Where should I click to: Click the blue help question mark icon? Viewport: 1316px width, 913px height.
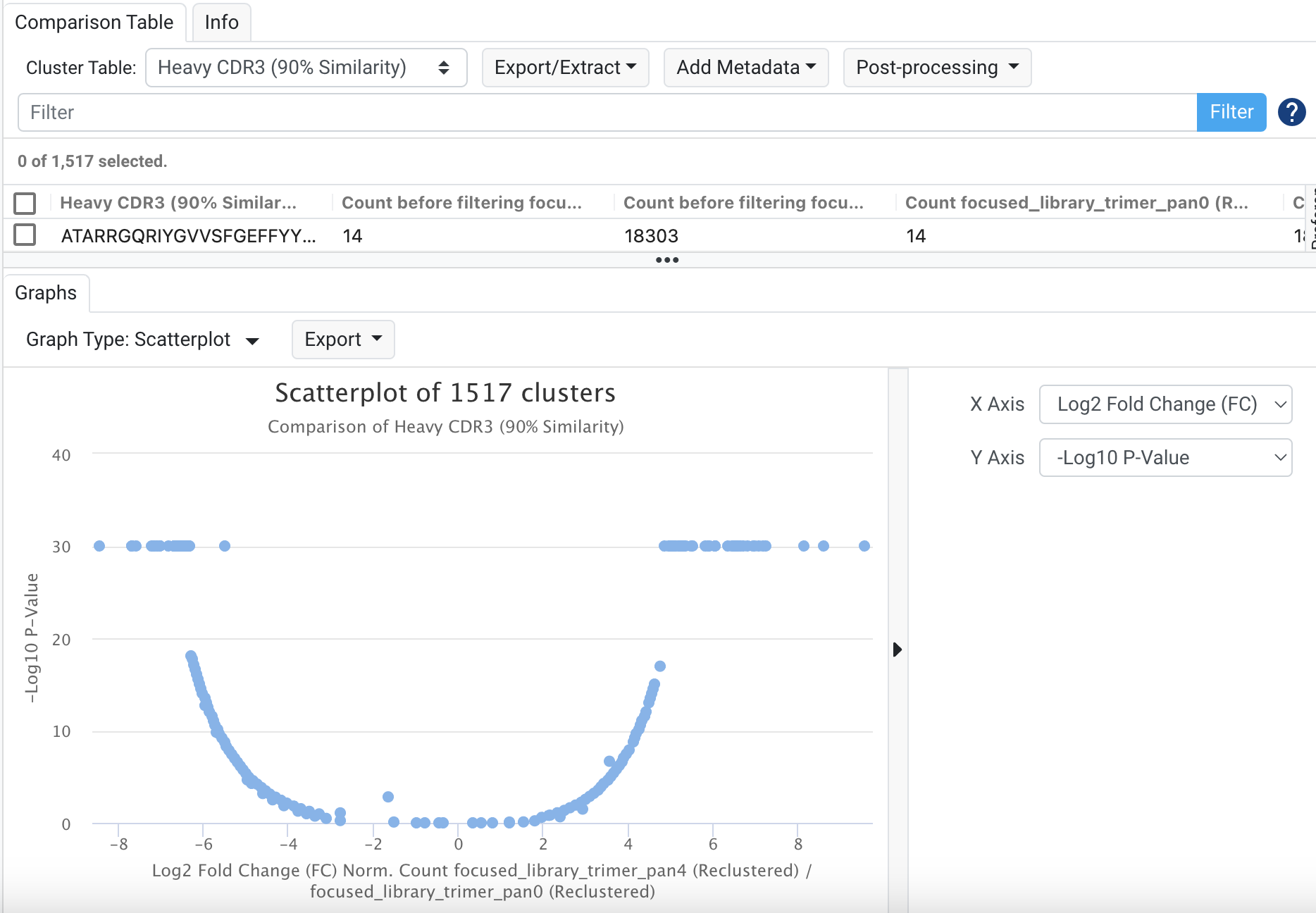pos(1291,112)
